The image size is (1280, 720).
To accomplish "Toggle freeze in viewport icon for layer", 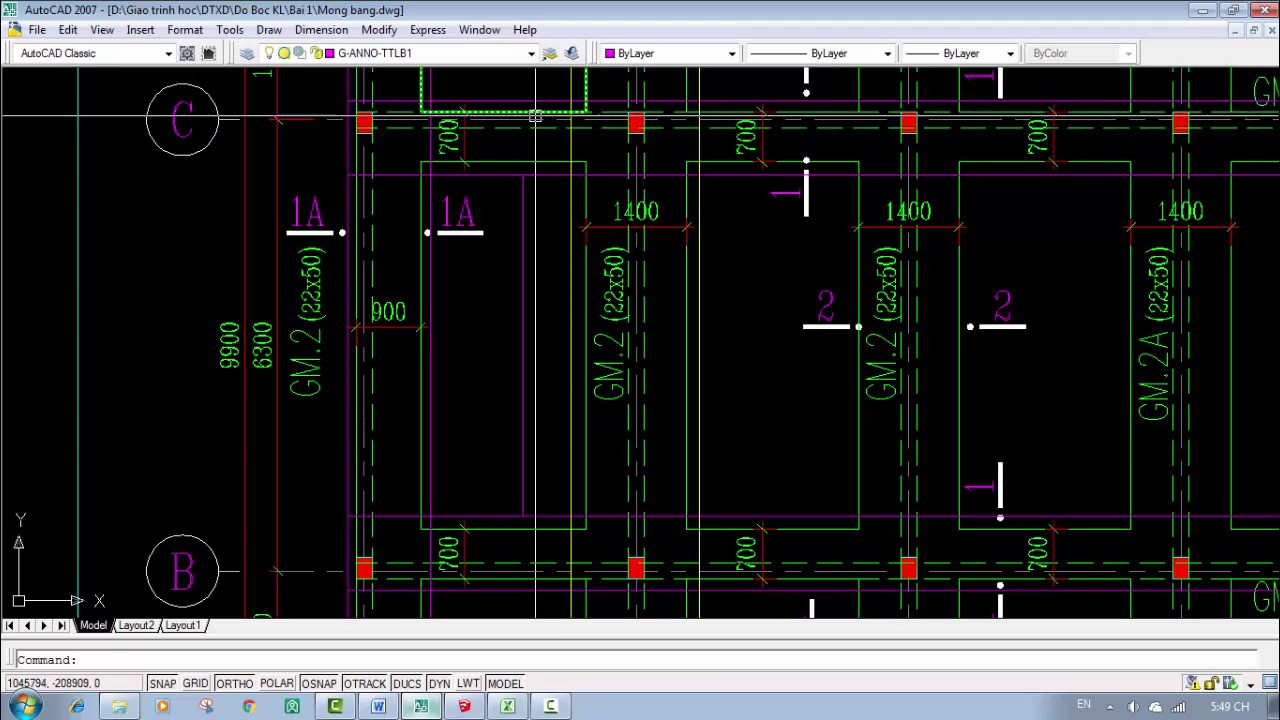I will pos(300,53).
